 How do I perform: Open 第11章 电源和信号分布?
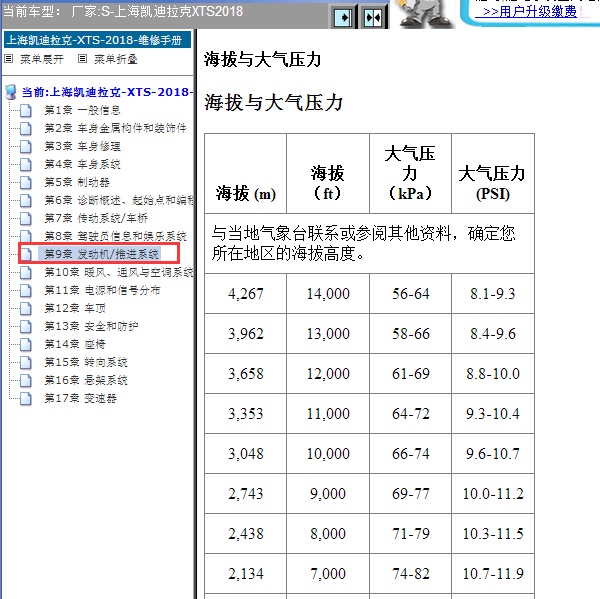point(102,290)
